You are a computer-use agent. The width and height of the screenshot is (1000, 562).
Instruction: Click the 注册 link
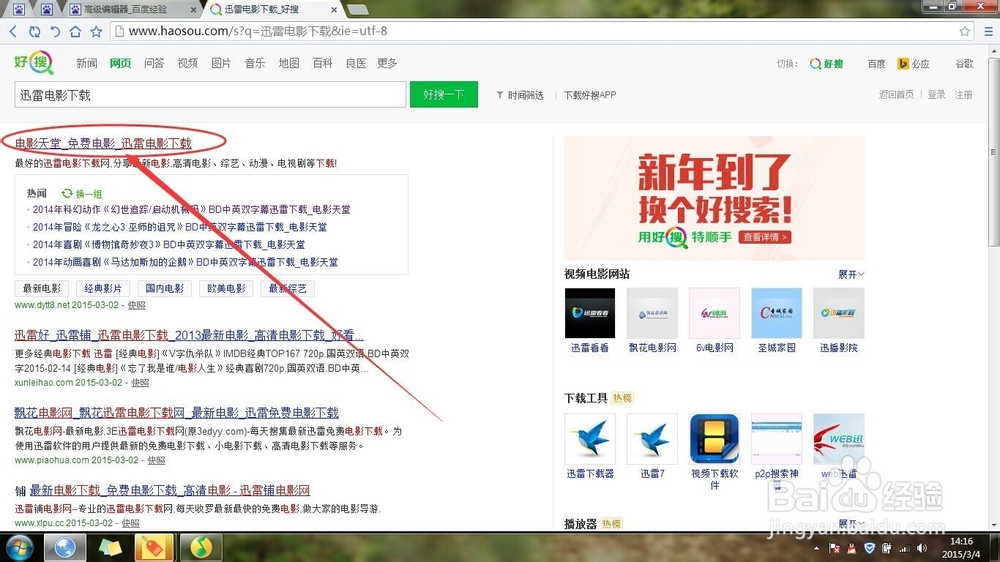pyautogui.click(x=964, y=94)
